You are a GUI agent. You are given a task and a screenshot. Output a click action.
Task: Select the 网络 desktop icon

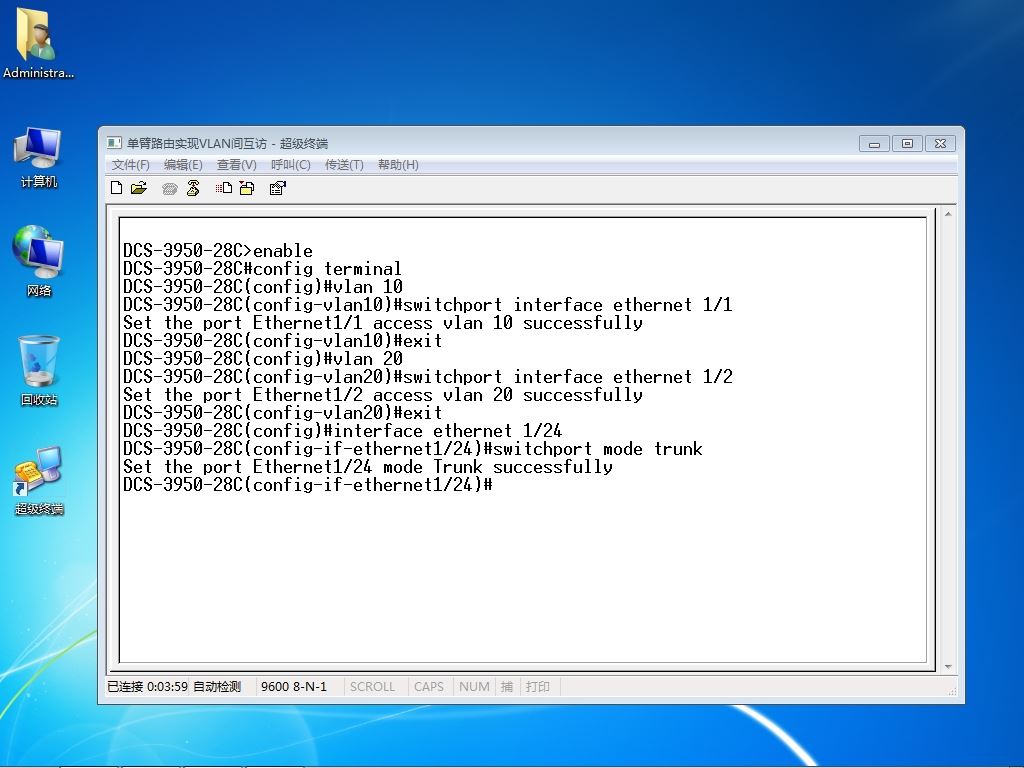(x=39, y=261)
